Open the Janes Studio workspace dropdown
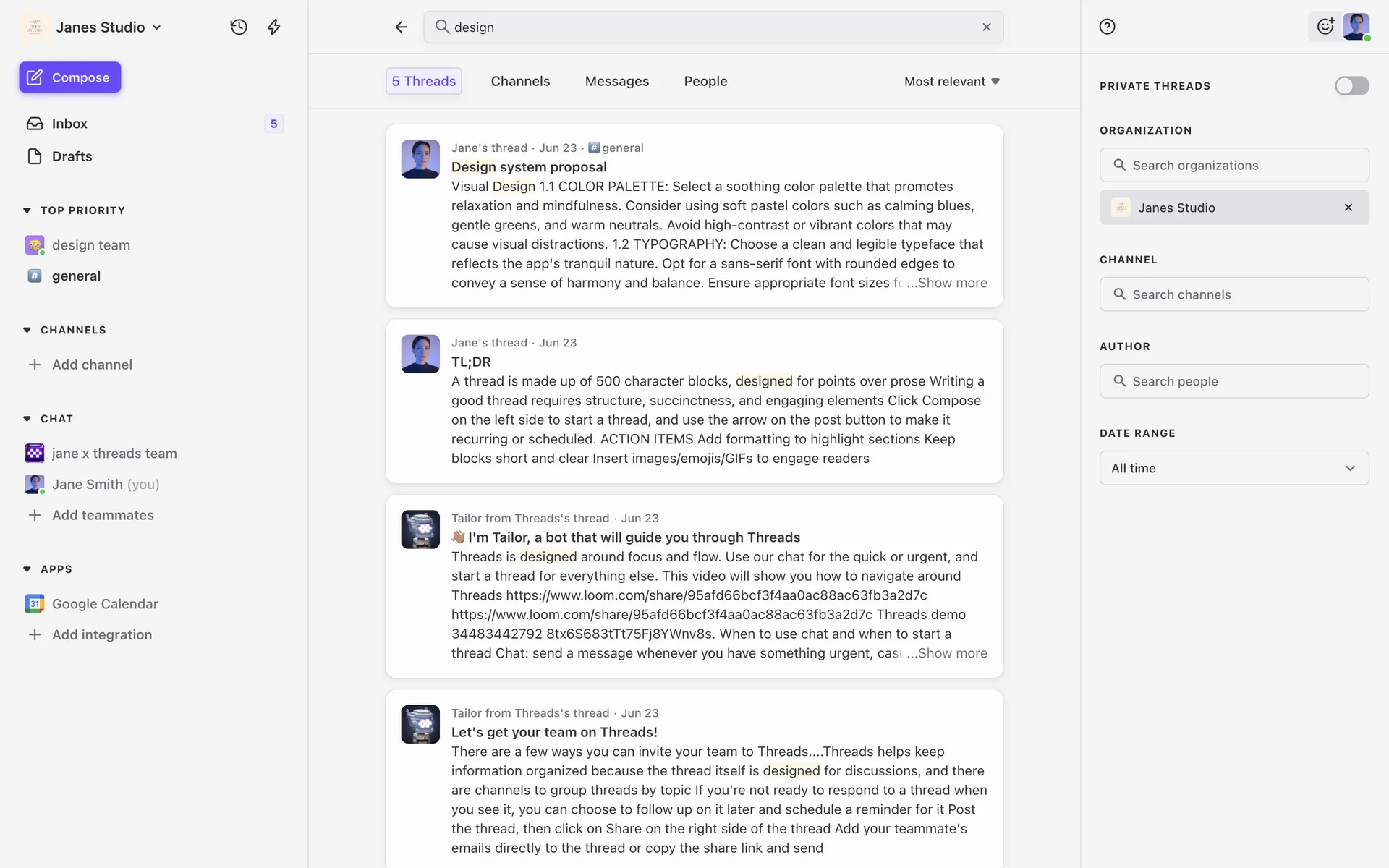This screenshot has width=1389, height=868. (109, 27)
